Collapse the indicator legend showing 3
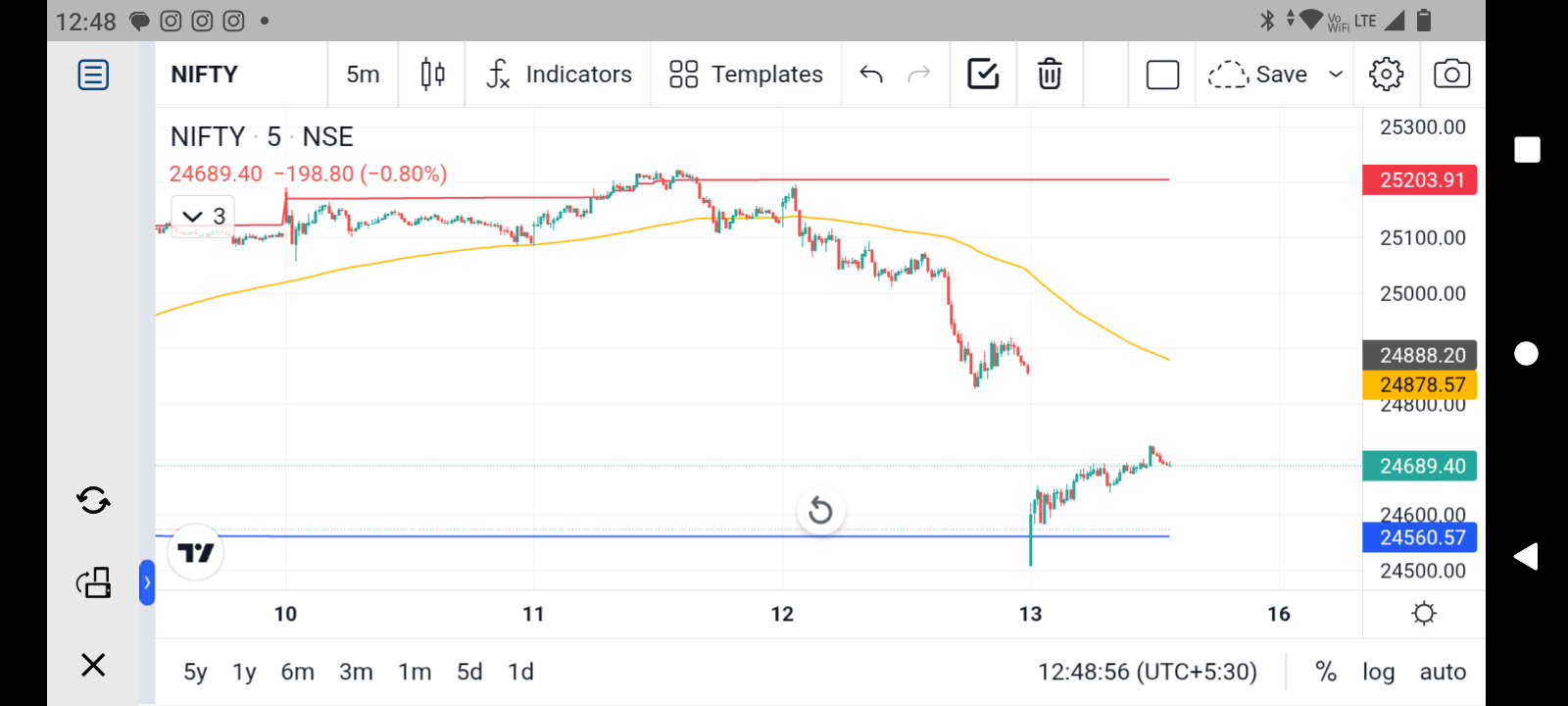Image resolution: width=1568 pixels, height=706 pixels. (x=203, y=216)
